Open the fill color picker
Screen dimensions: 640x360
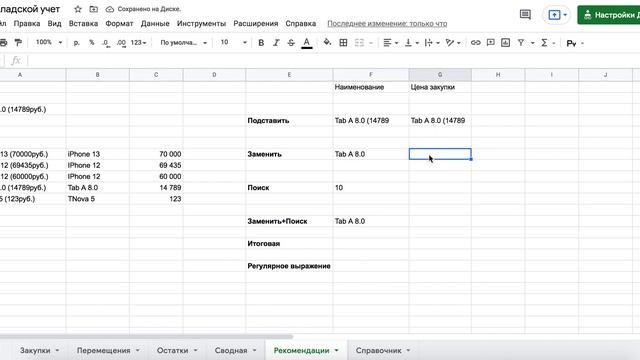coord(327,42)
